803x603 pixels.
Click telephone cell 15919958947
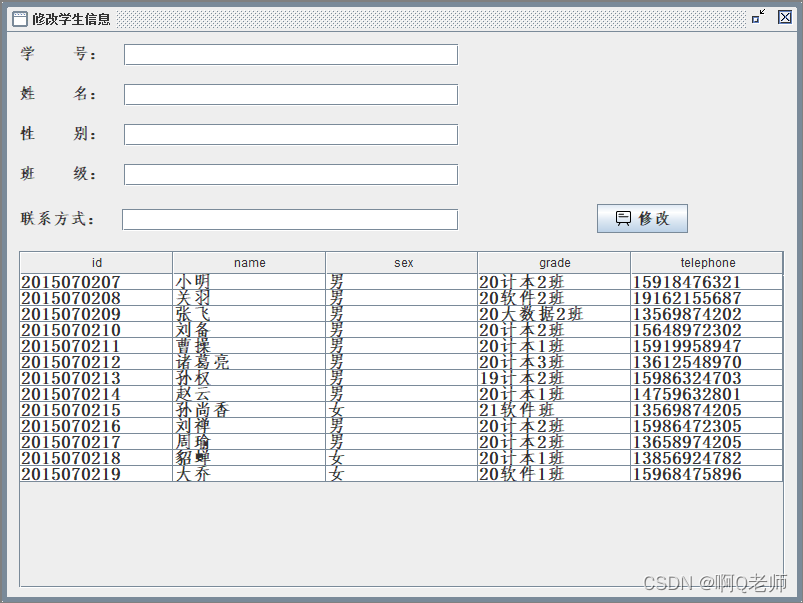(707, 346)
